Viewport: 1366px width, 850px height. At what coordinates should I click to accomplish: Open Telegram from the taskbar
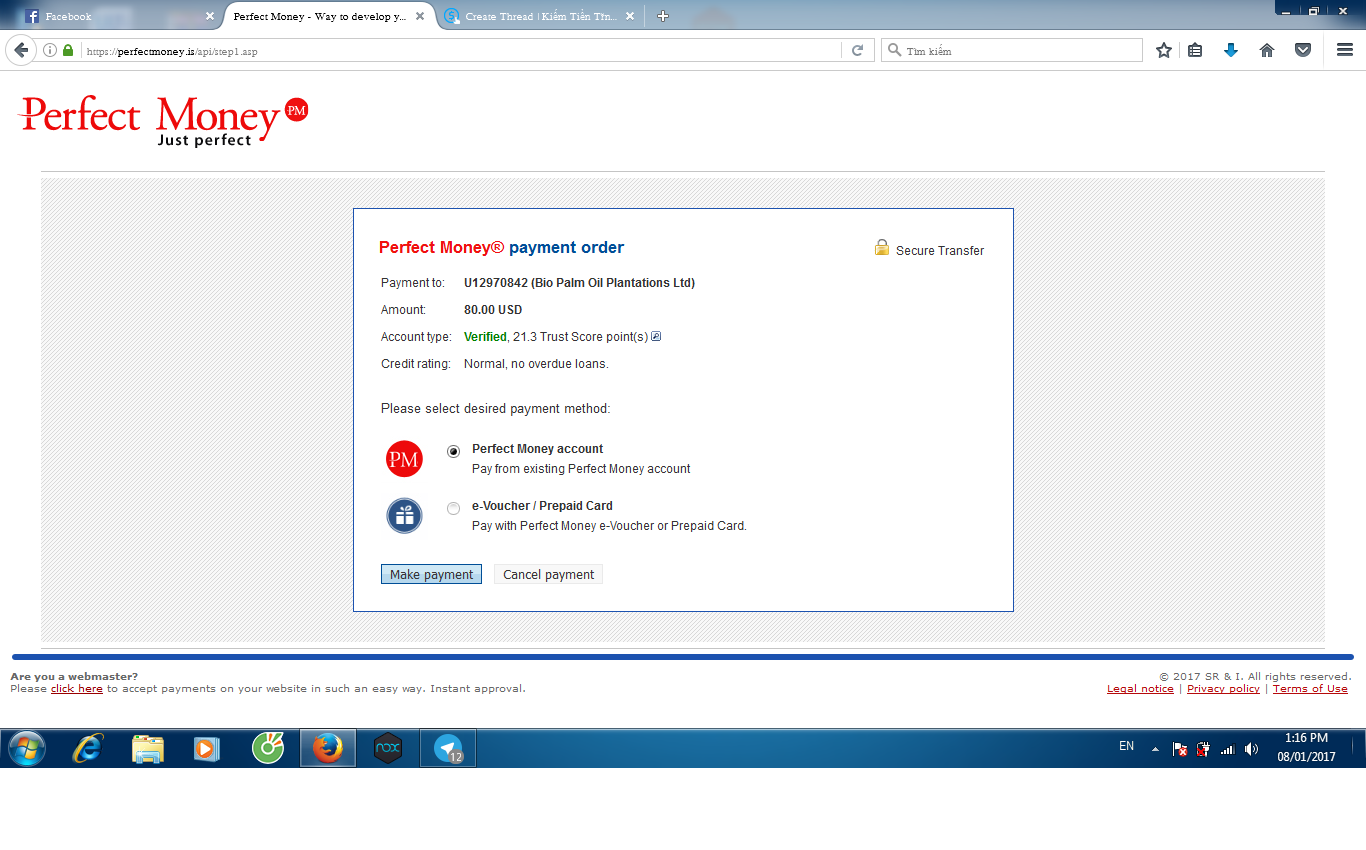tap(448, 748)
